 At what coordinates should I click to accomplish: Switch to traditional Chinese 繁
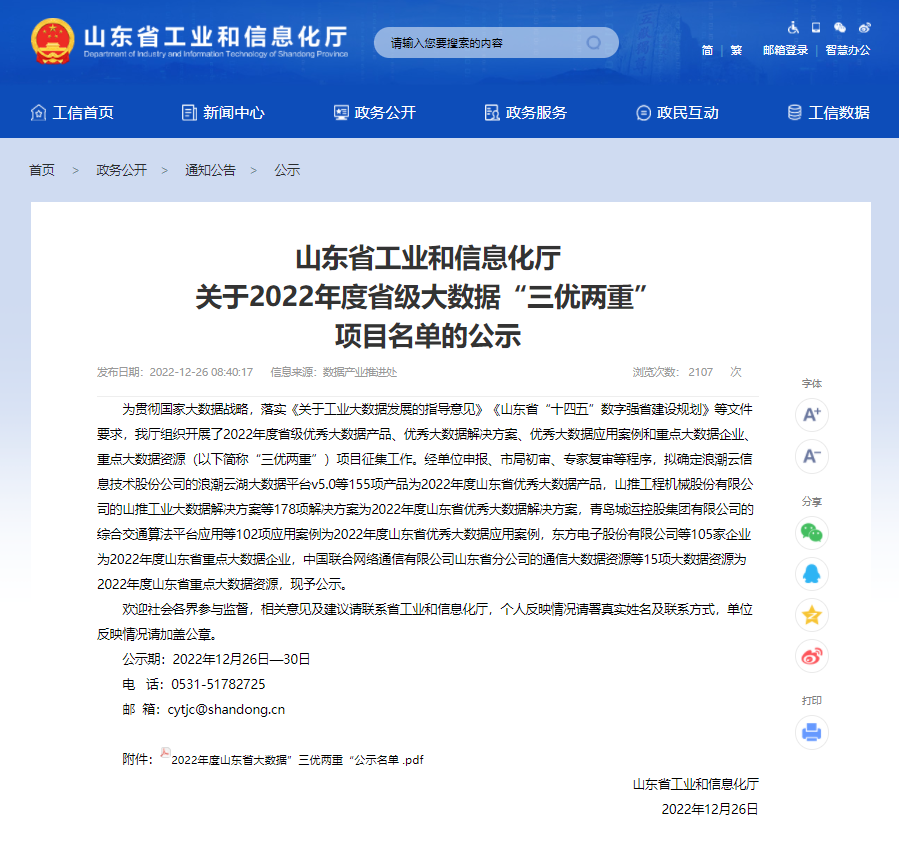tap(736, 50)
